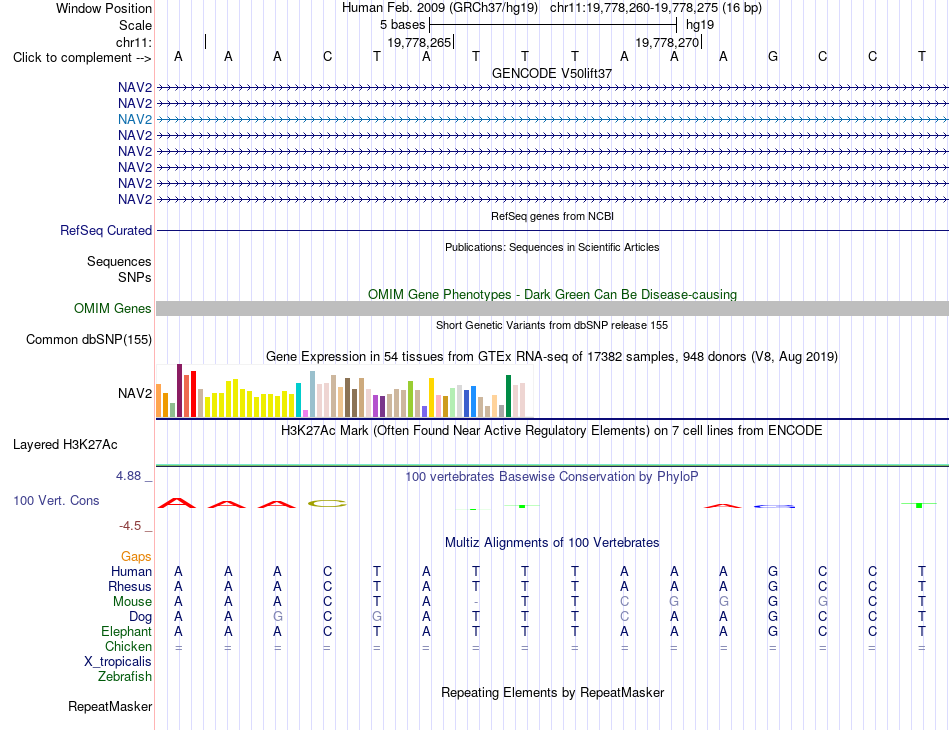Click the Rhesus species label
950x730 pixels.
[x=130, y=586]
